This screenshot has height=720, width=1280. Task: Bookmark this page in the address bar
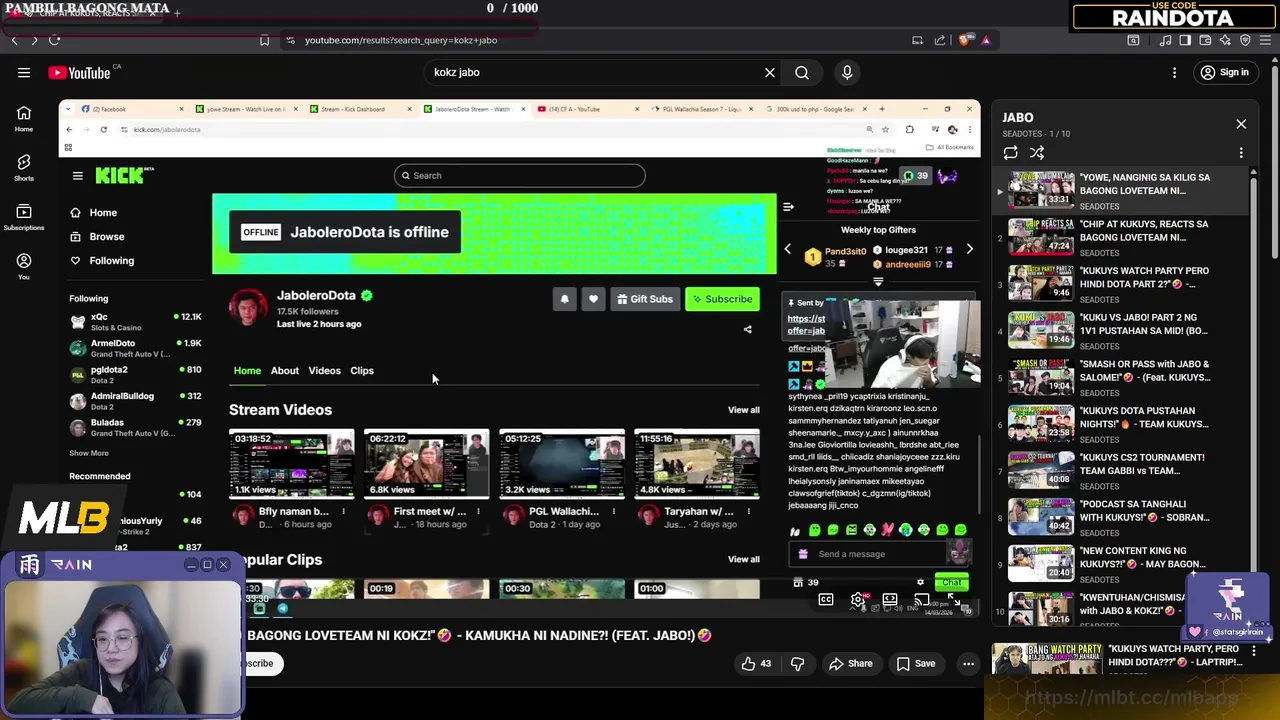(x=264, y=40)
